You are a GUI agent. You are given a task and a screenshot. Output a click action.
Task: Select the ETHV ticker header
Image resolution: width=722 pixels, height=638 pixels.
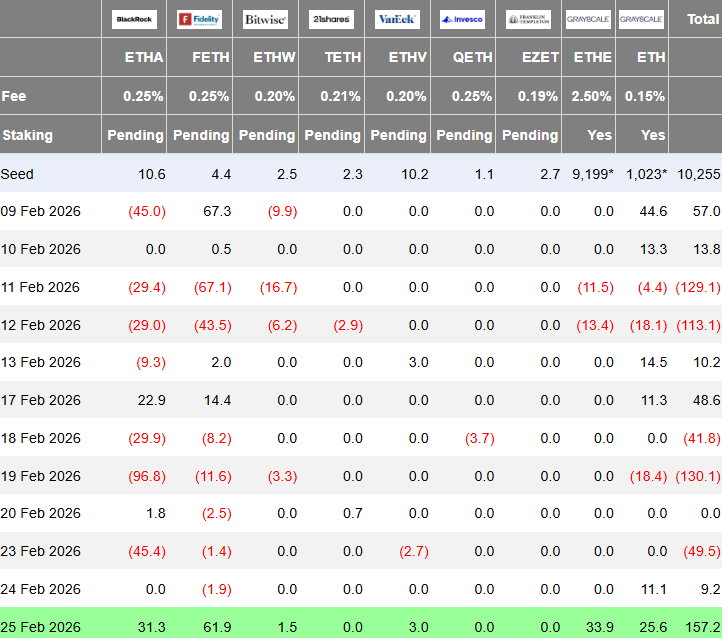pyautogui.click(x=408, y=57)
